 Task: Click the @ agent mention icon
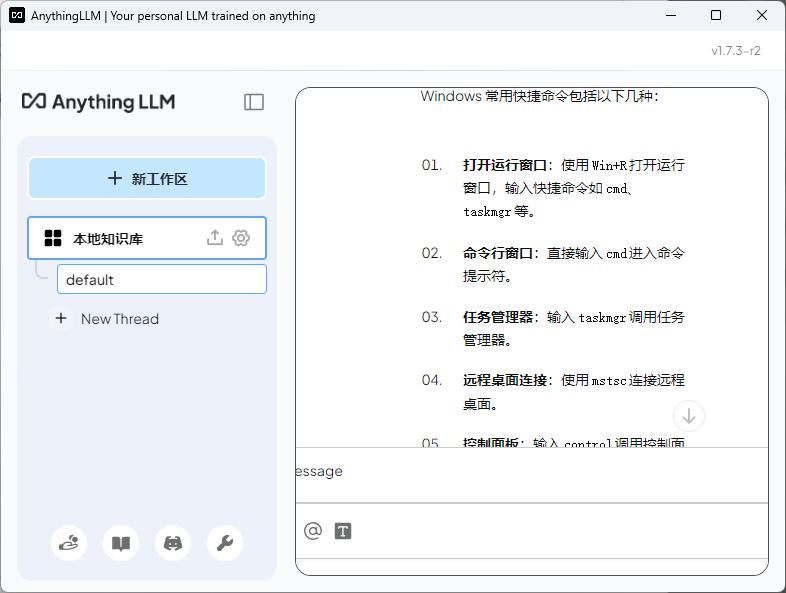click(313, 531)
